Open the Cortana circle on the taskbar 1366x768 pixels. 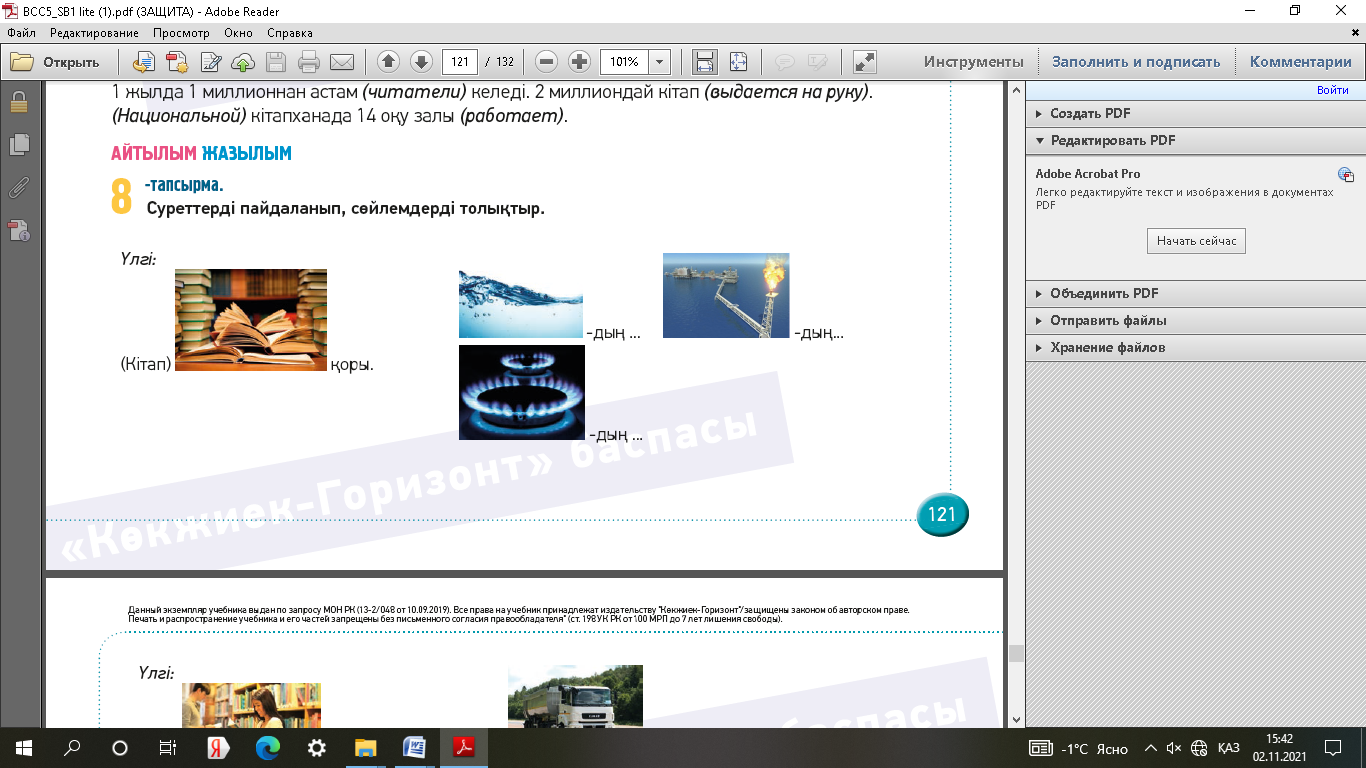tap(120, 747)
